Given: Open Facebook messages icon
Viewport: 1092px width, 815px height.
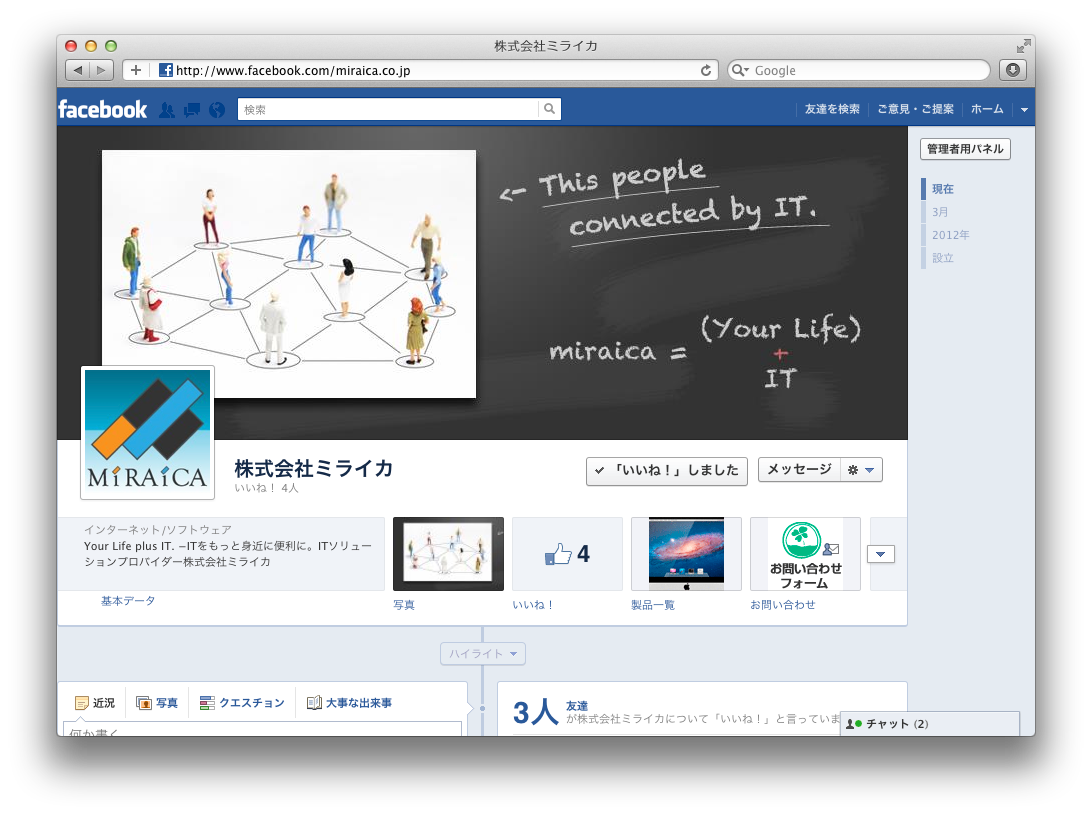Looking at the screenshot, I should click(192, 109).
